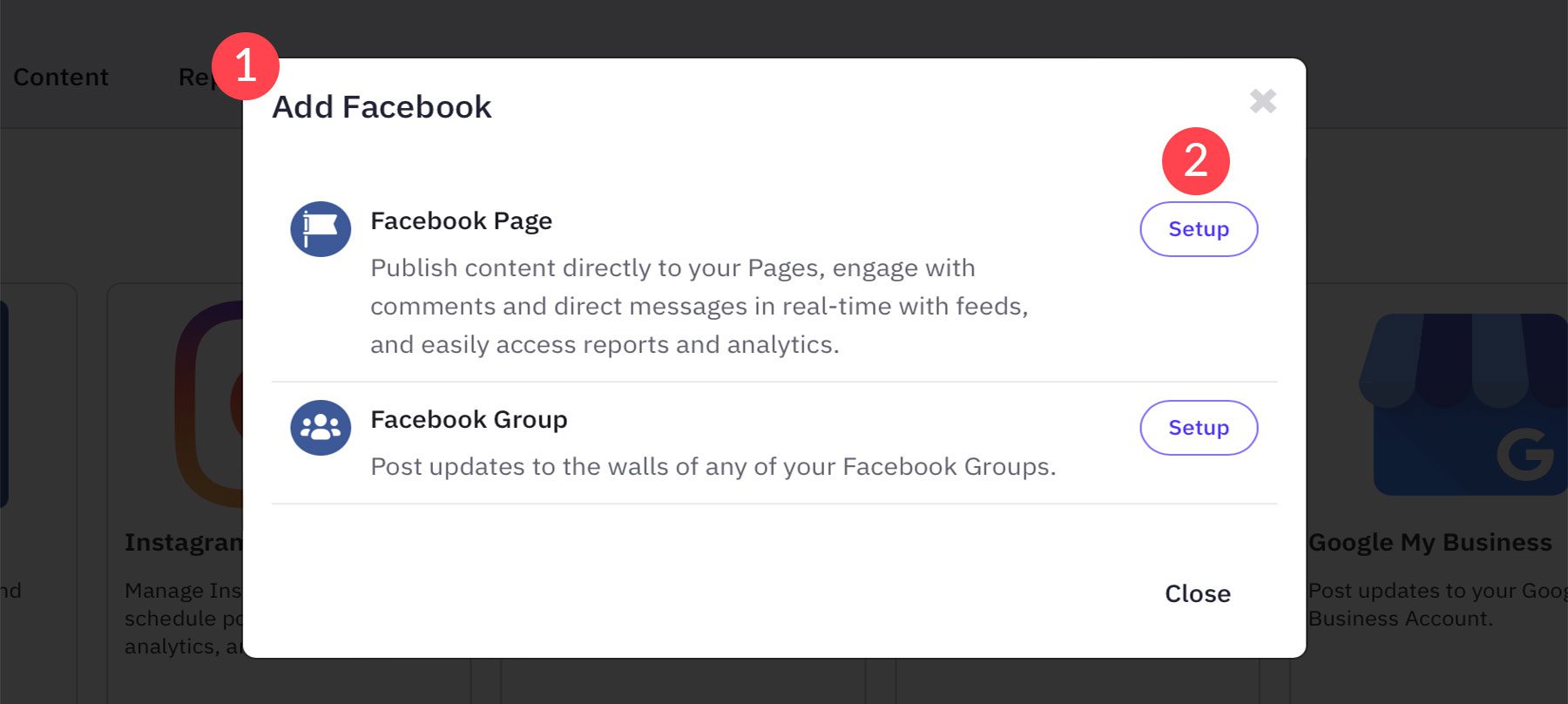The width and height of the screenshot is (1568, 704).
Task: Select the Facebook Group people icon
Action: tap(320, 428)
